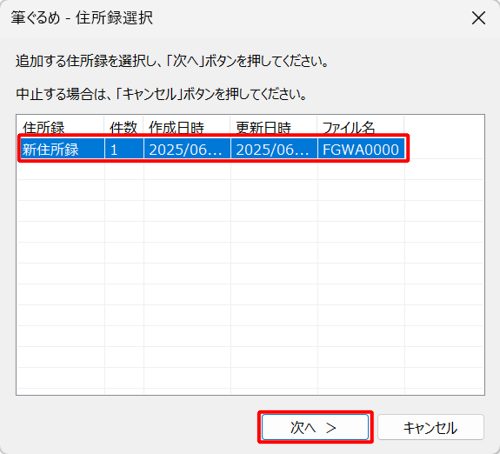The height and width of the screenshot is (454, 500).
Task: Sort by the ファイル名 column header
Action: click(361, 126)
